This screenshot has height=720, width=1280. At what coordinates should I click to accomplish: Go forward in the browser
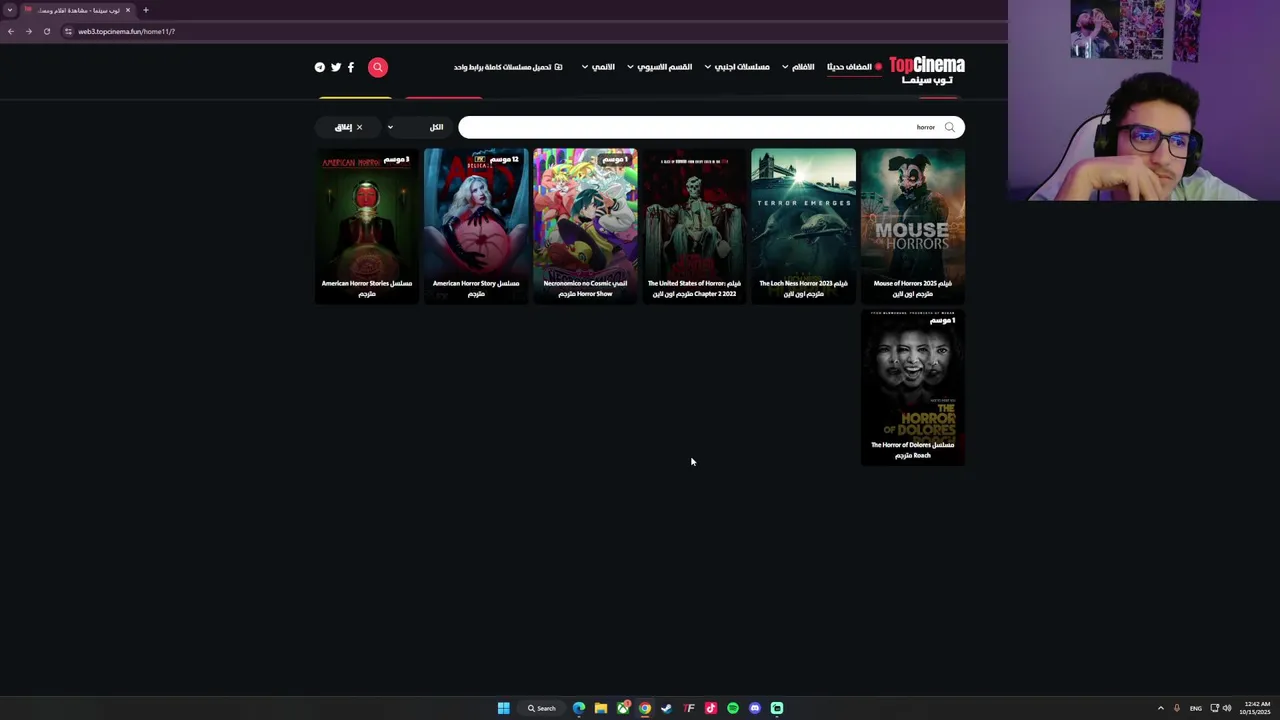[28, 31]
